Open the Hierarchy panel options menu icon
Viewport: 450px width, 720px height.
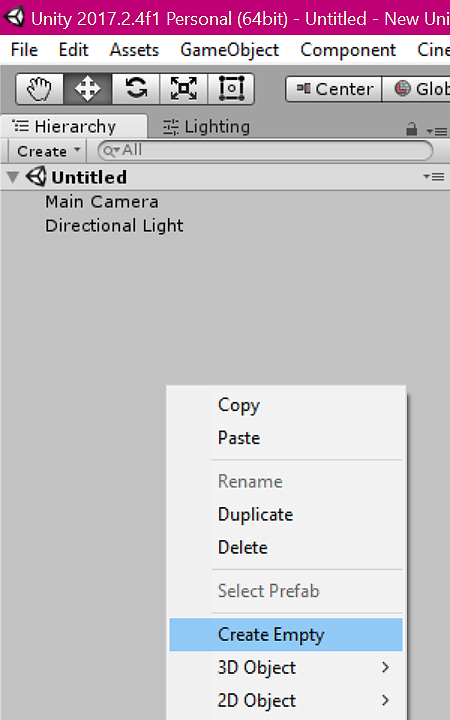437,131
